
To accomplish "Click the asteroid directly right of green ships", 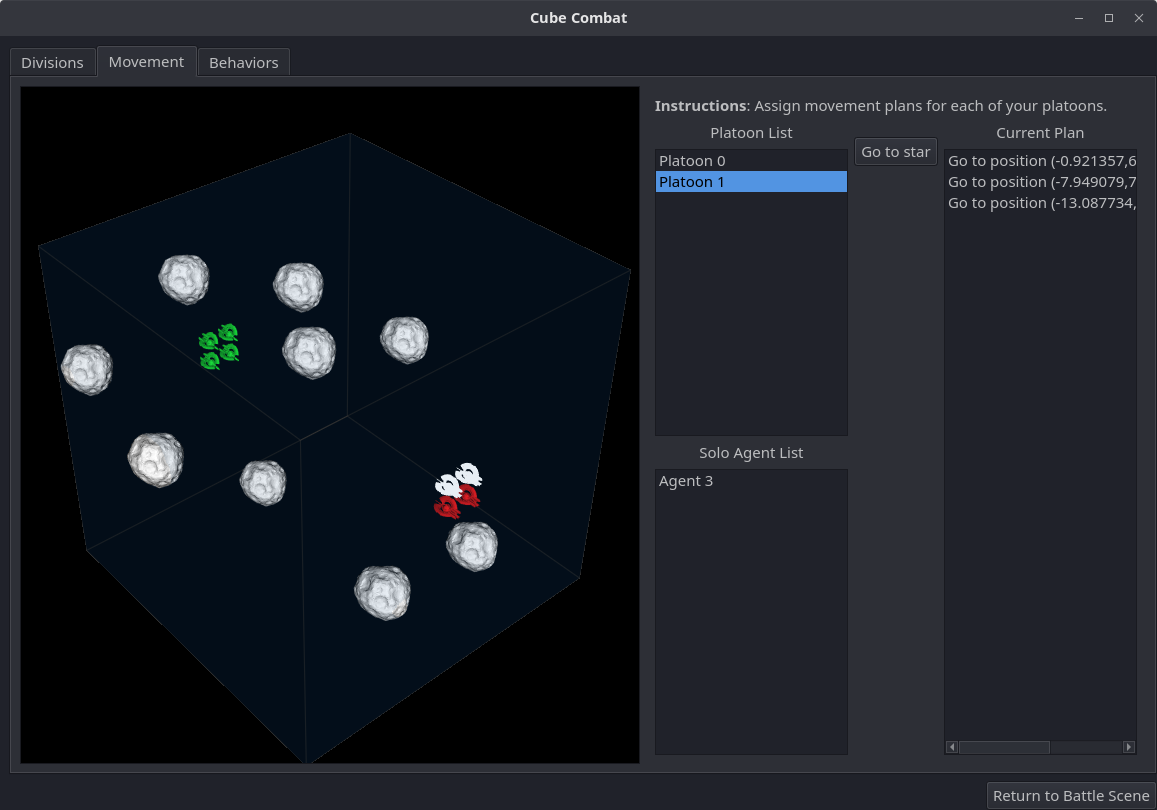I will [309, 352].
